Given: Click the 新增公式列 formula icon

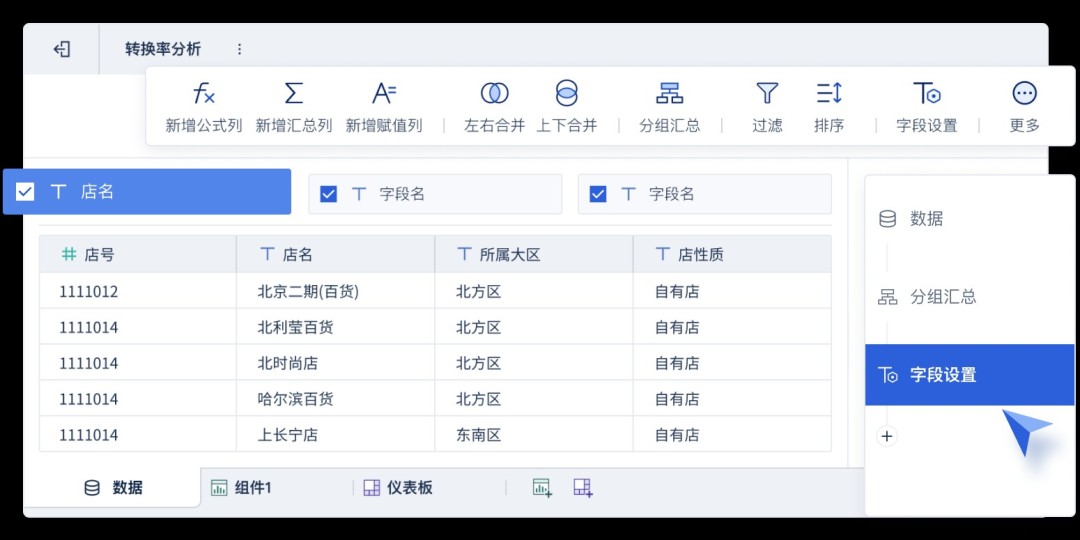Looking at the screenshot, I should point(204,94).
